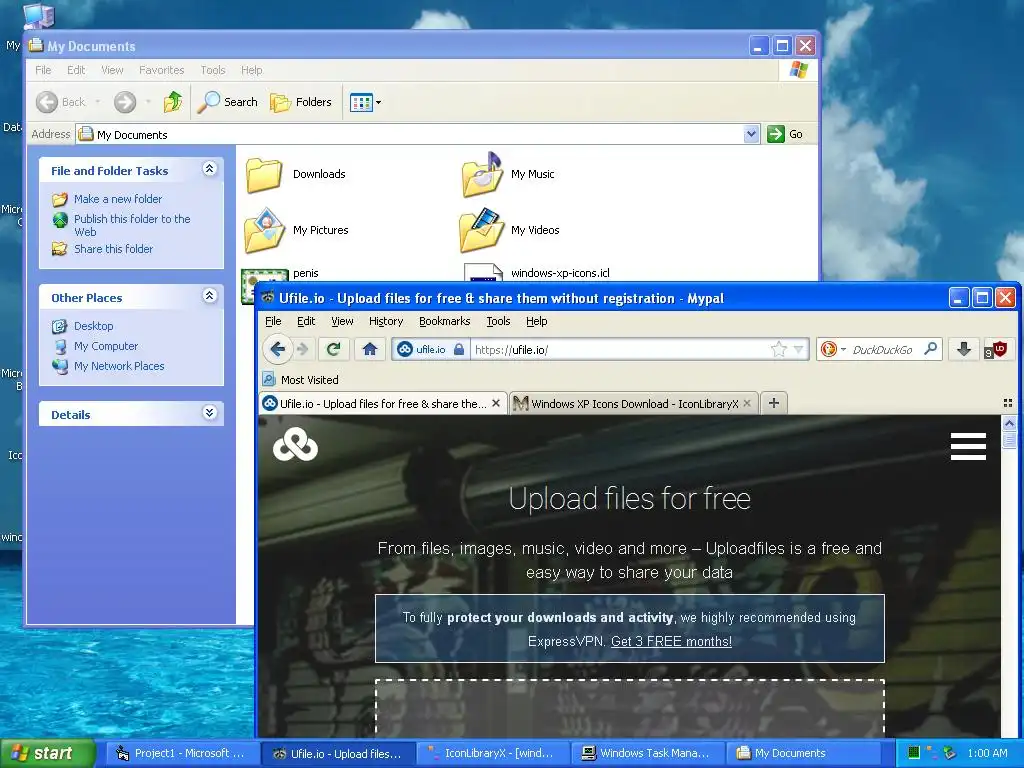The width and height of the screenshot is (1024, 768).
Task: Click the 1:00 AM tray clock
Action: tap(987, 753)
